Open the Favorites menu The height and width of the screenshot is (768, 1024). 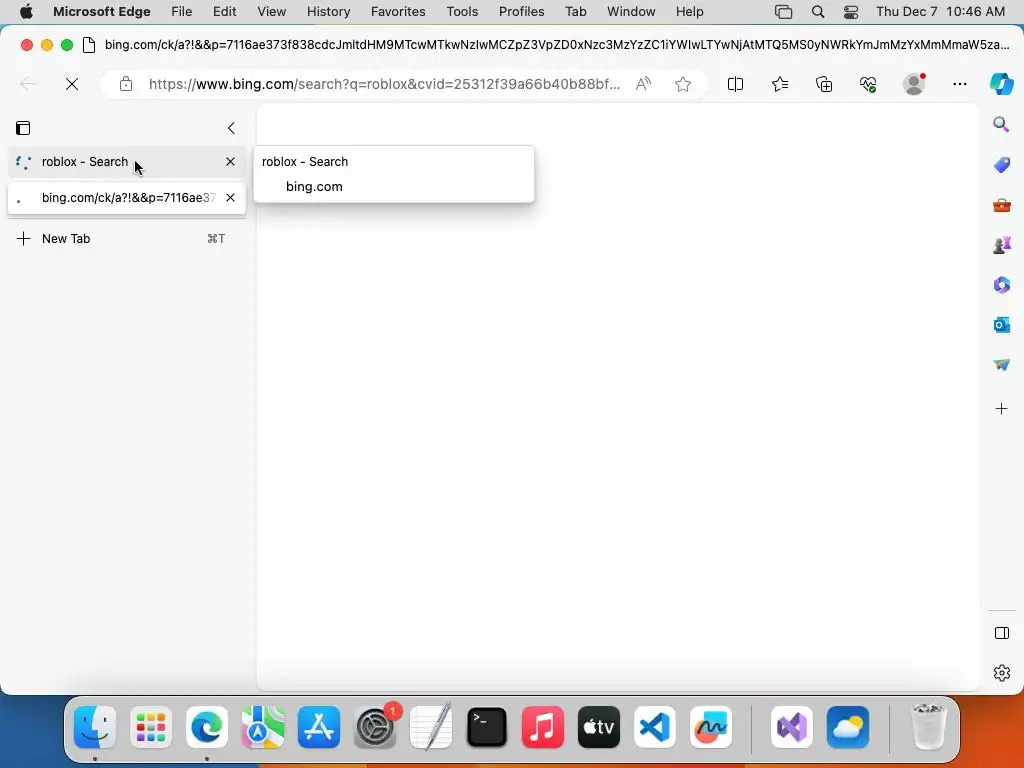point(398,12)
